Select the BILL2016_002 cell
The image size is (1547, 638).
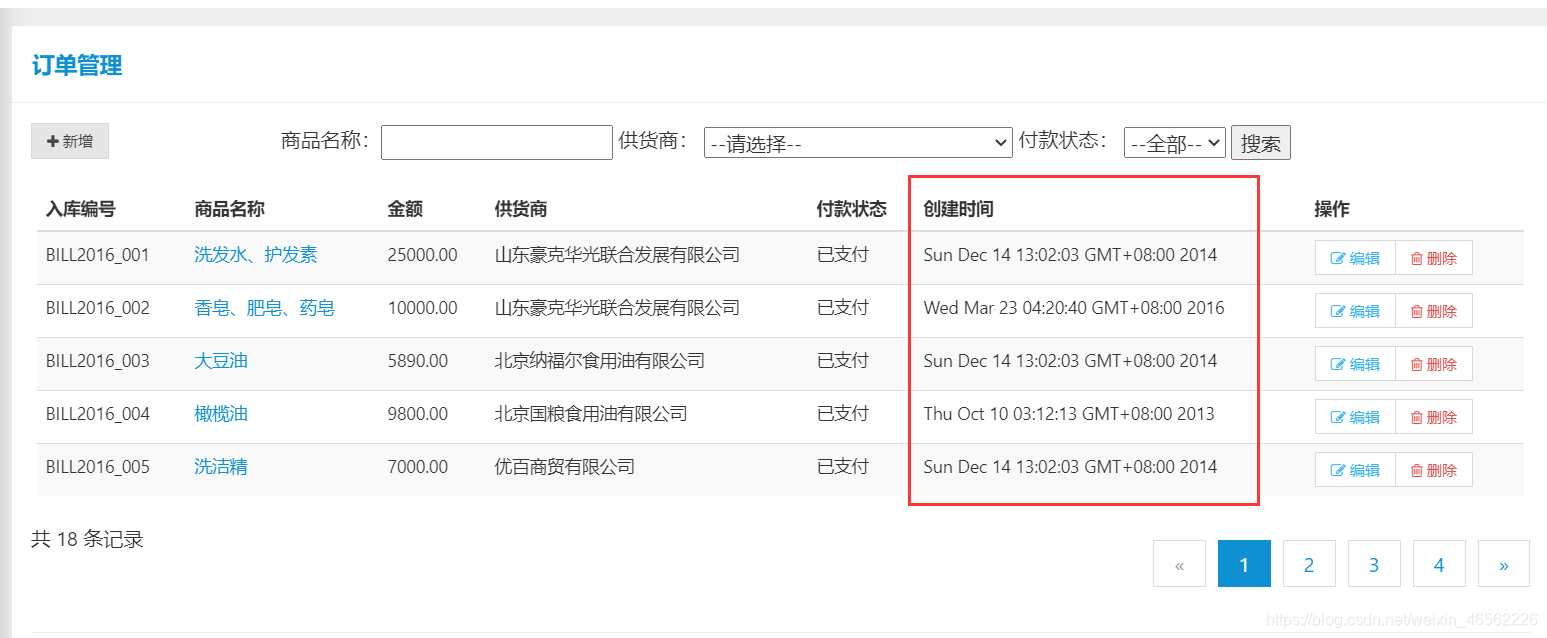98,308
